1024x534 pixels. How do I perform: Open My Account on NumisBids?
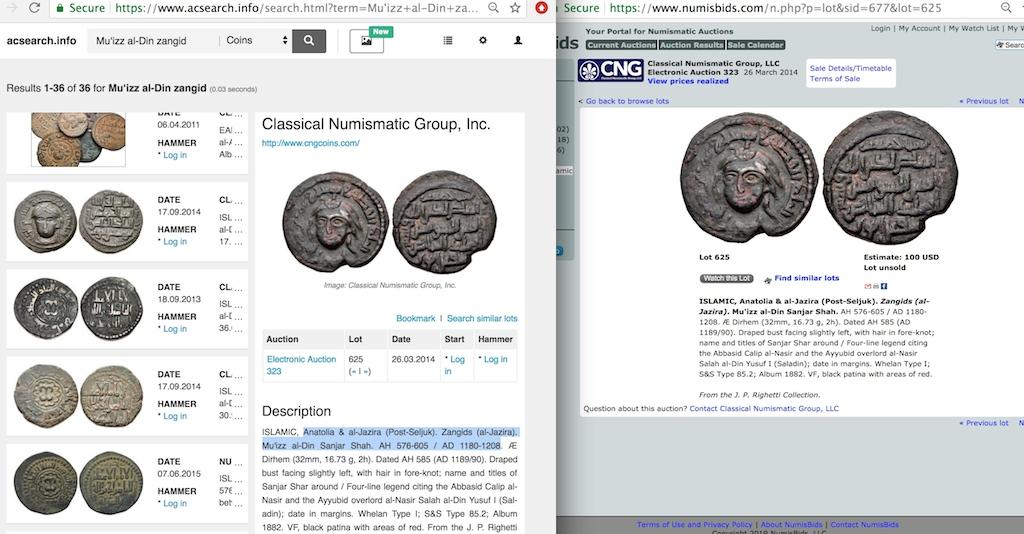[920, 28]
